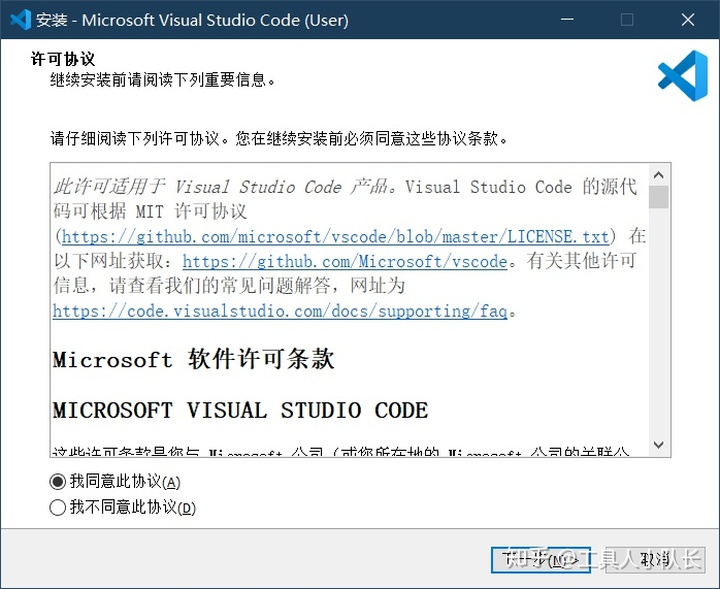
Task: Click the Next (N) button
Action: tap(541, 560)
